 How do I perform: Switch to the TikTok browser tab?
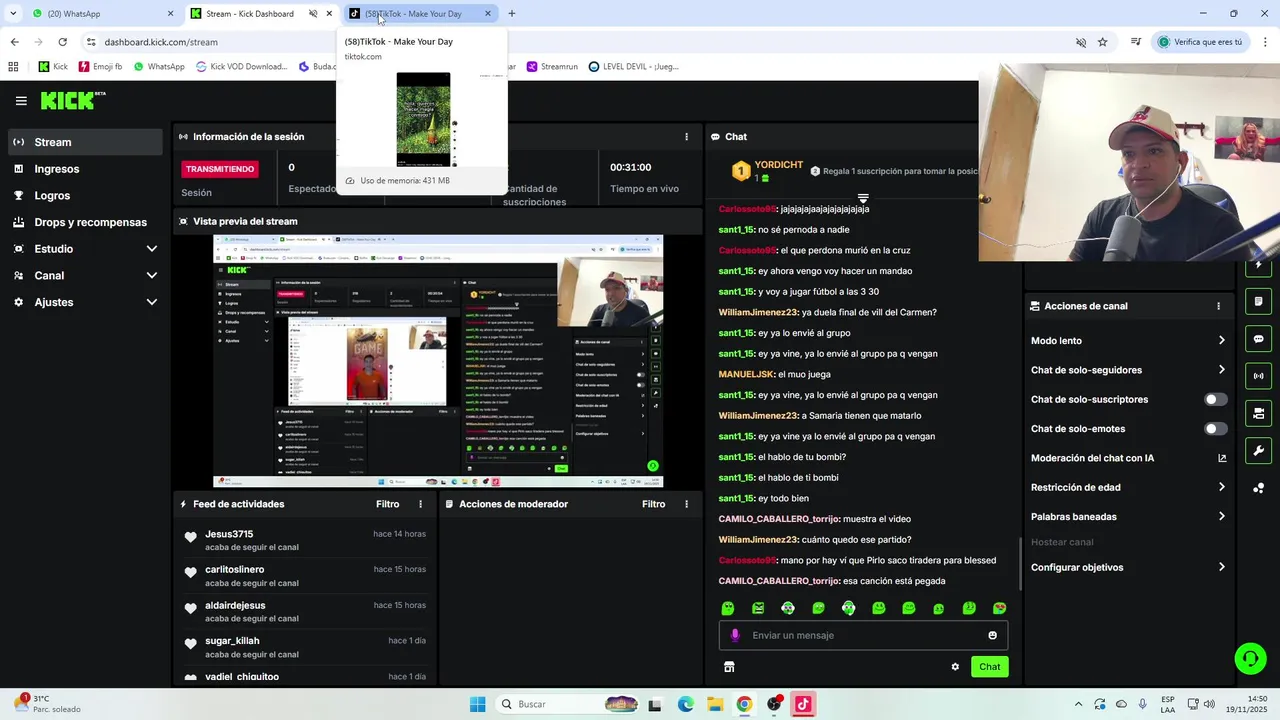click(420, 14)
